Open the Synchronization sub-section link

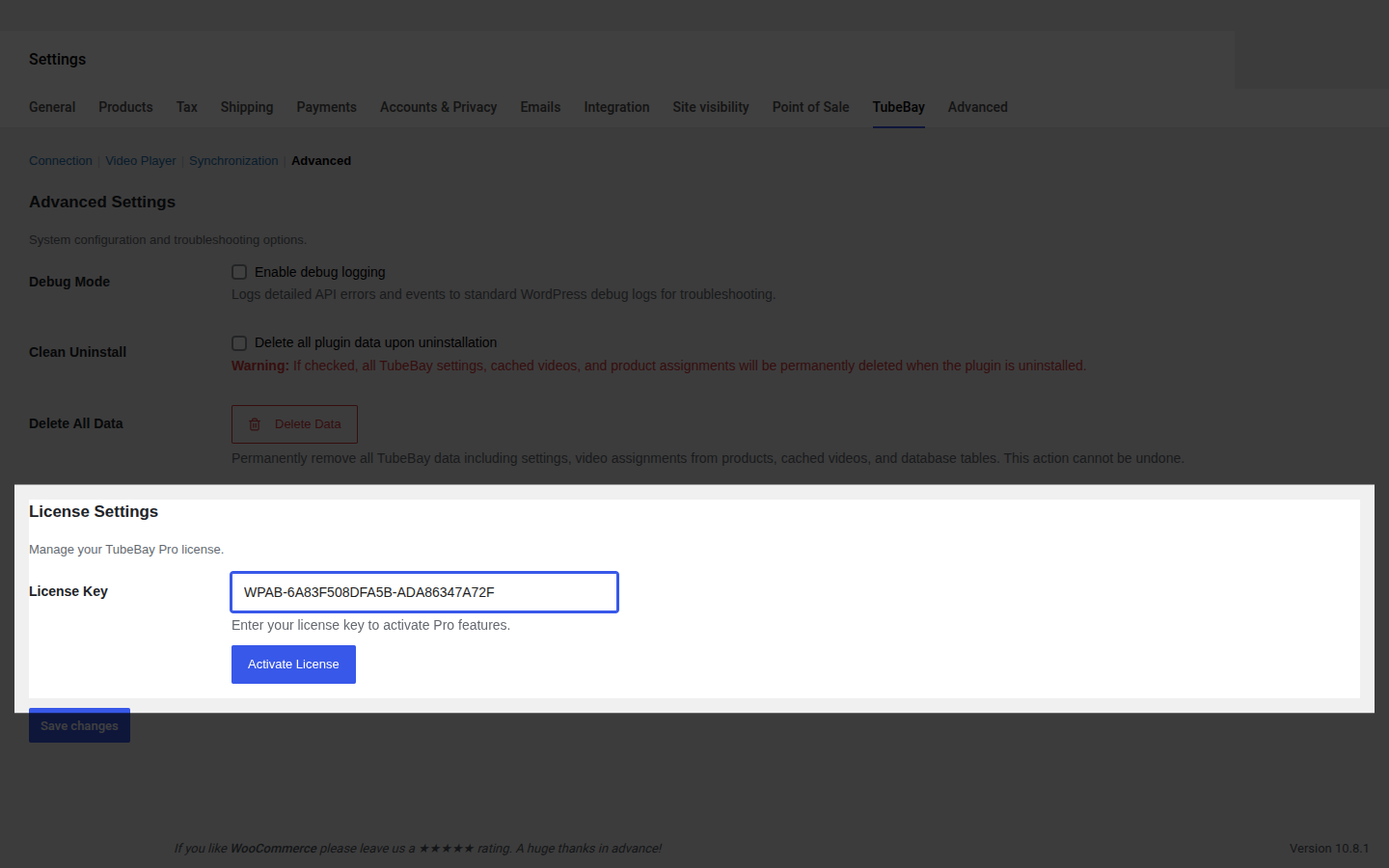coord(233,161)
